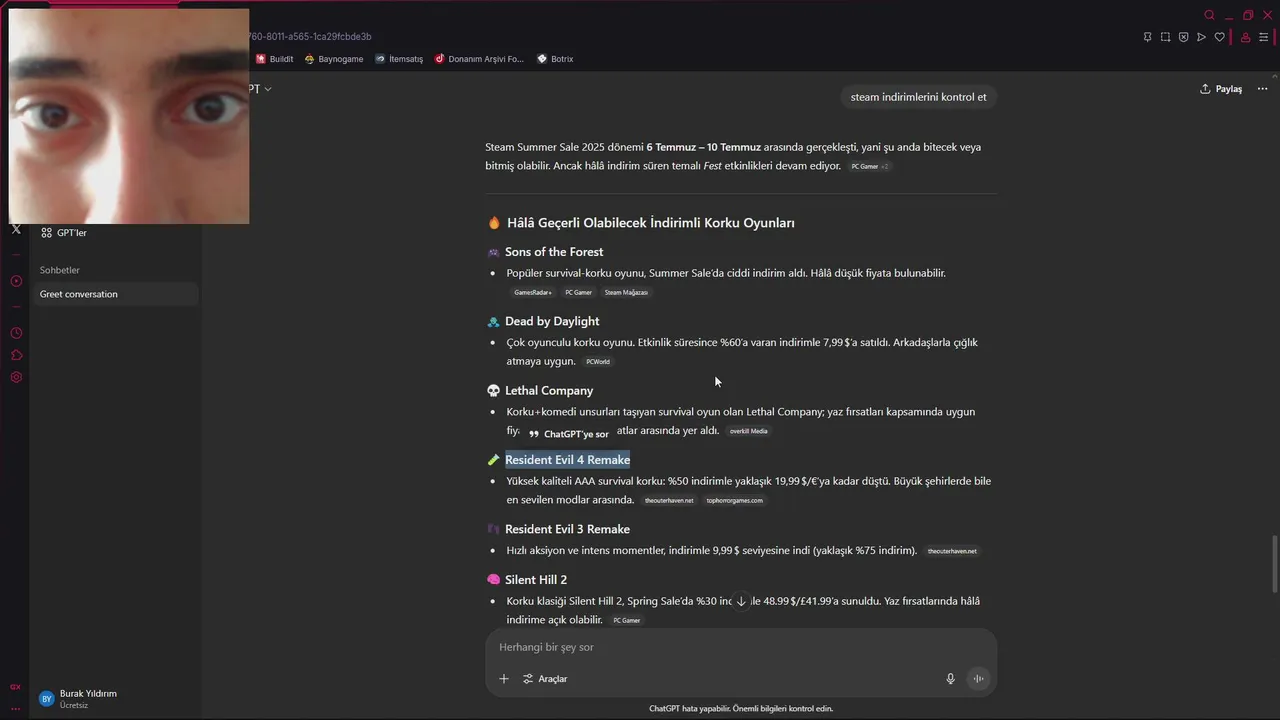The width and height of the screenshot is (1280, 720).
Task: Open theouterhaven.net chip under Resident Evil 4
Action: (669, 500)
